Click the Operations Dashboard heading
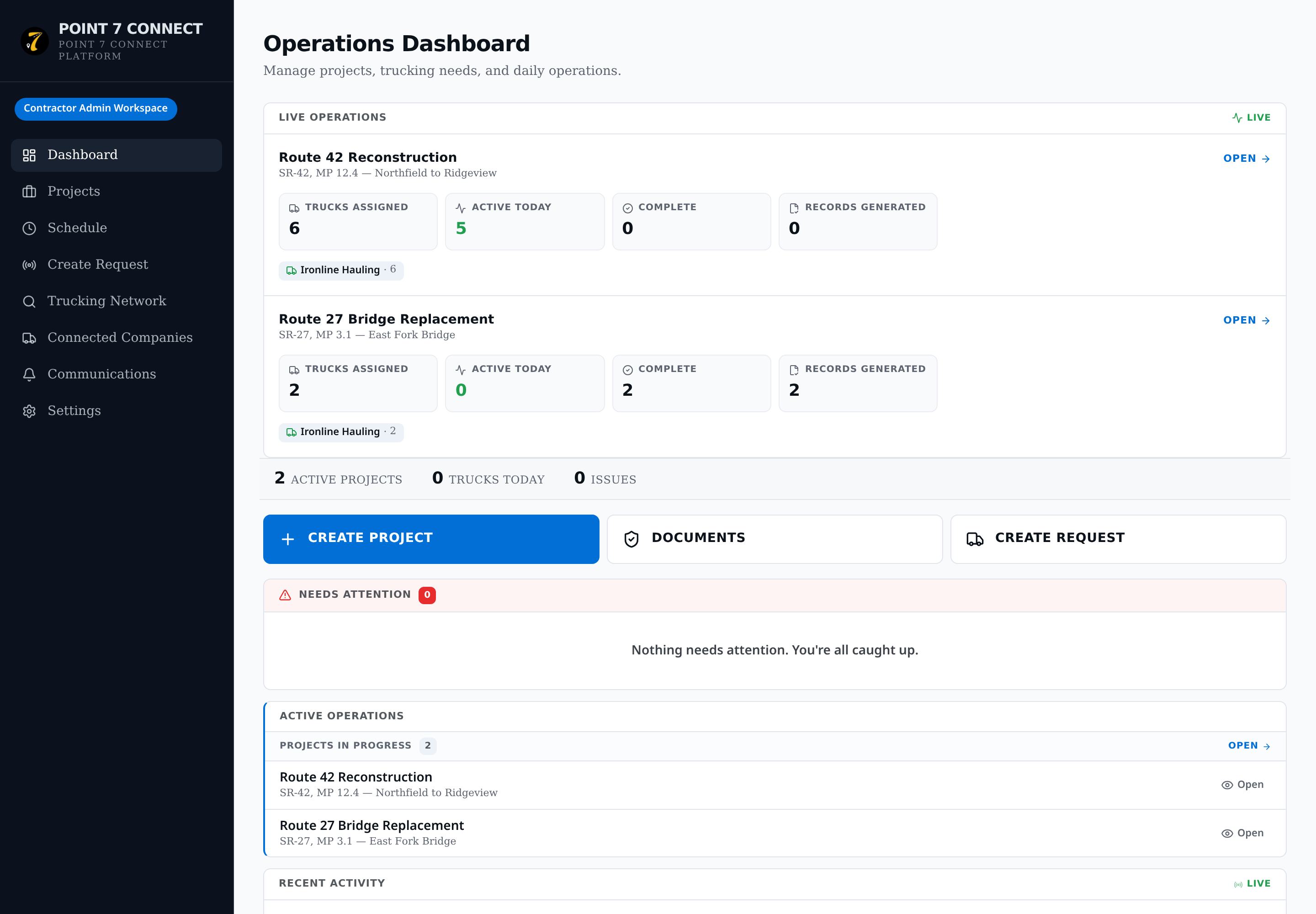The width and height of the screenshot is (1316, 914). tap(397, 44)
